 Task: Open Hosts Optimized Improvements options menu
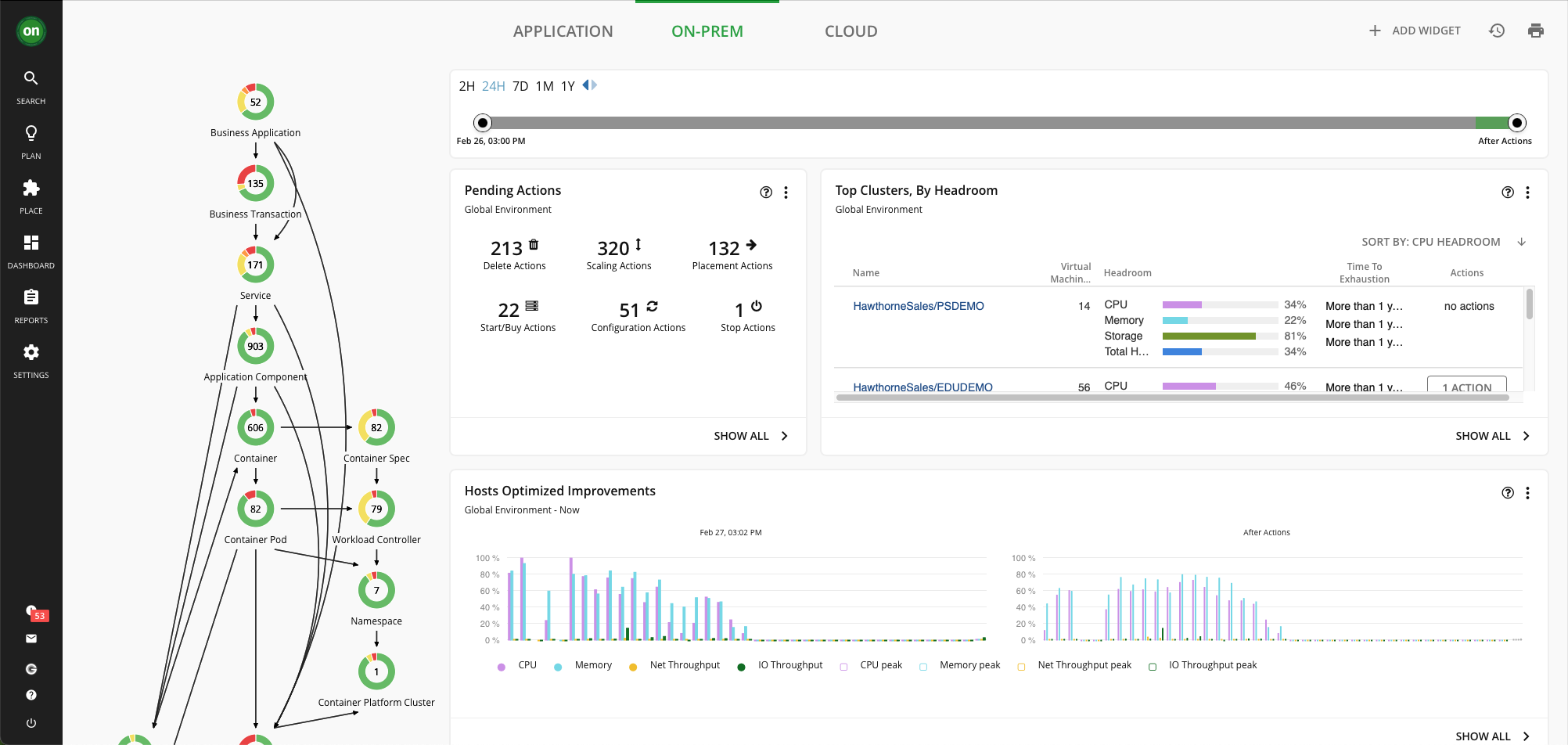(1527, 493)
